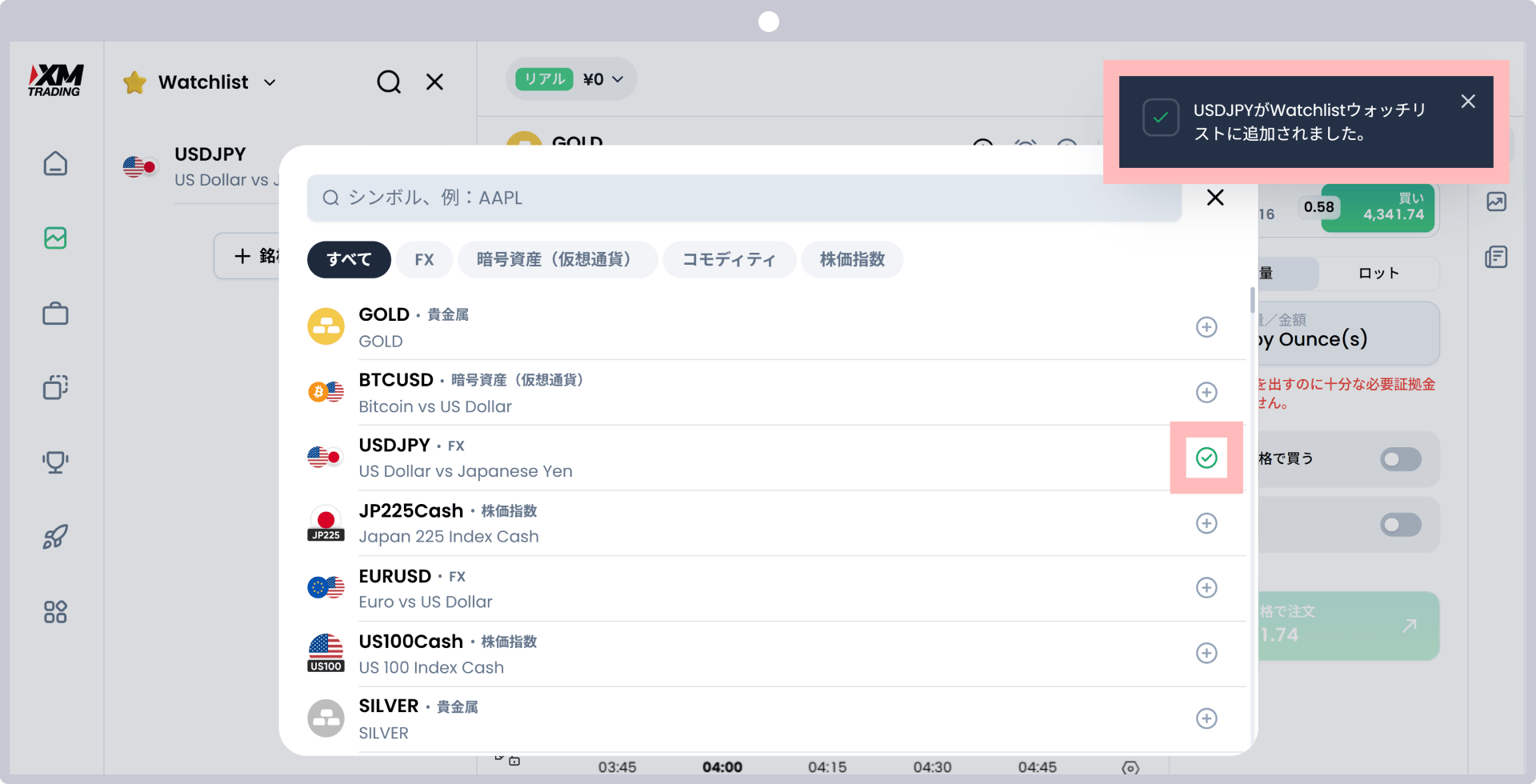Expand the Watchlist dropdown

click(270, 82)
